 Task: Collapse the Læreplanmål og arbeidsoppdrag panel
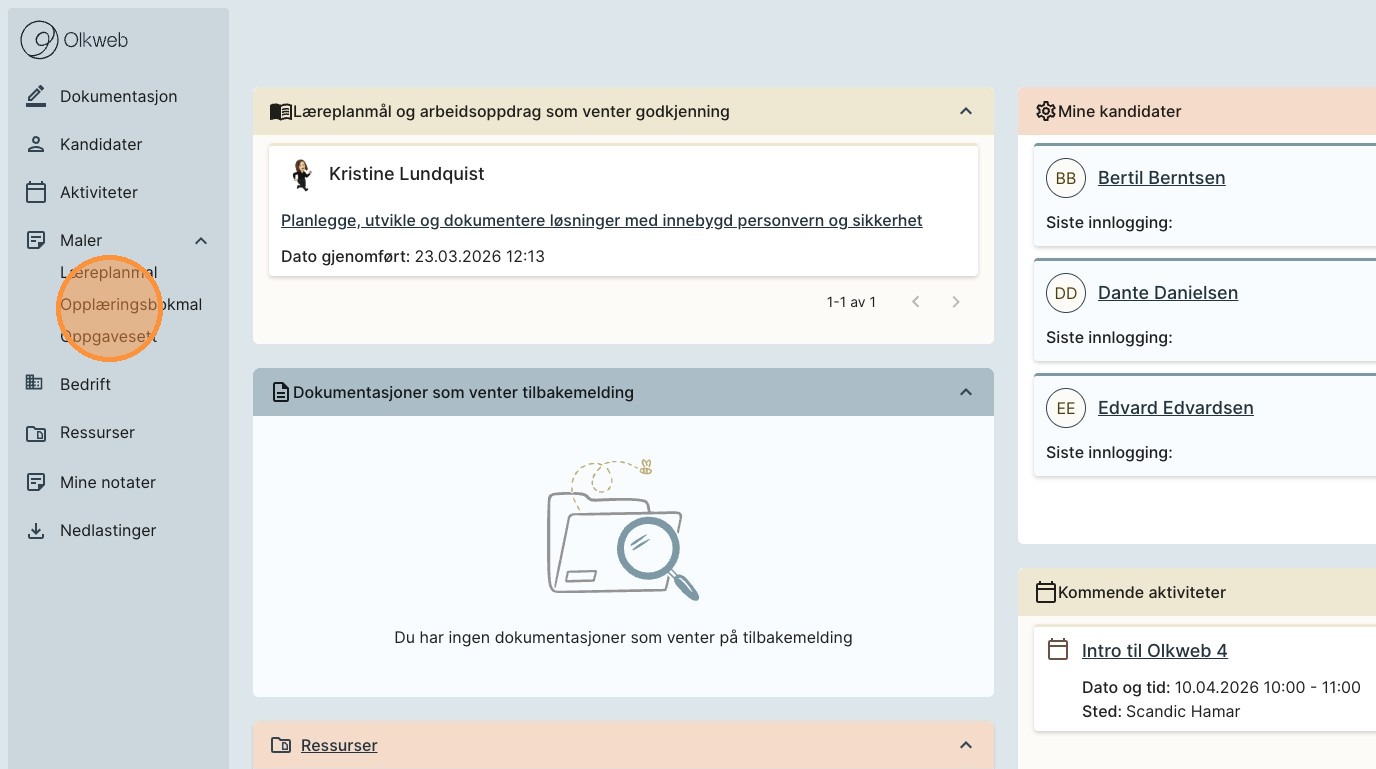point(965,111)
